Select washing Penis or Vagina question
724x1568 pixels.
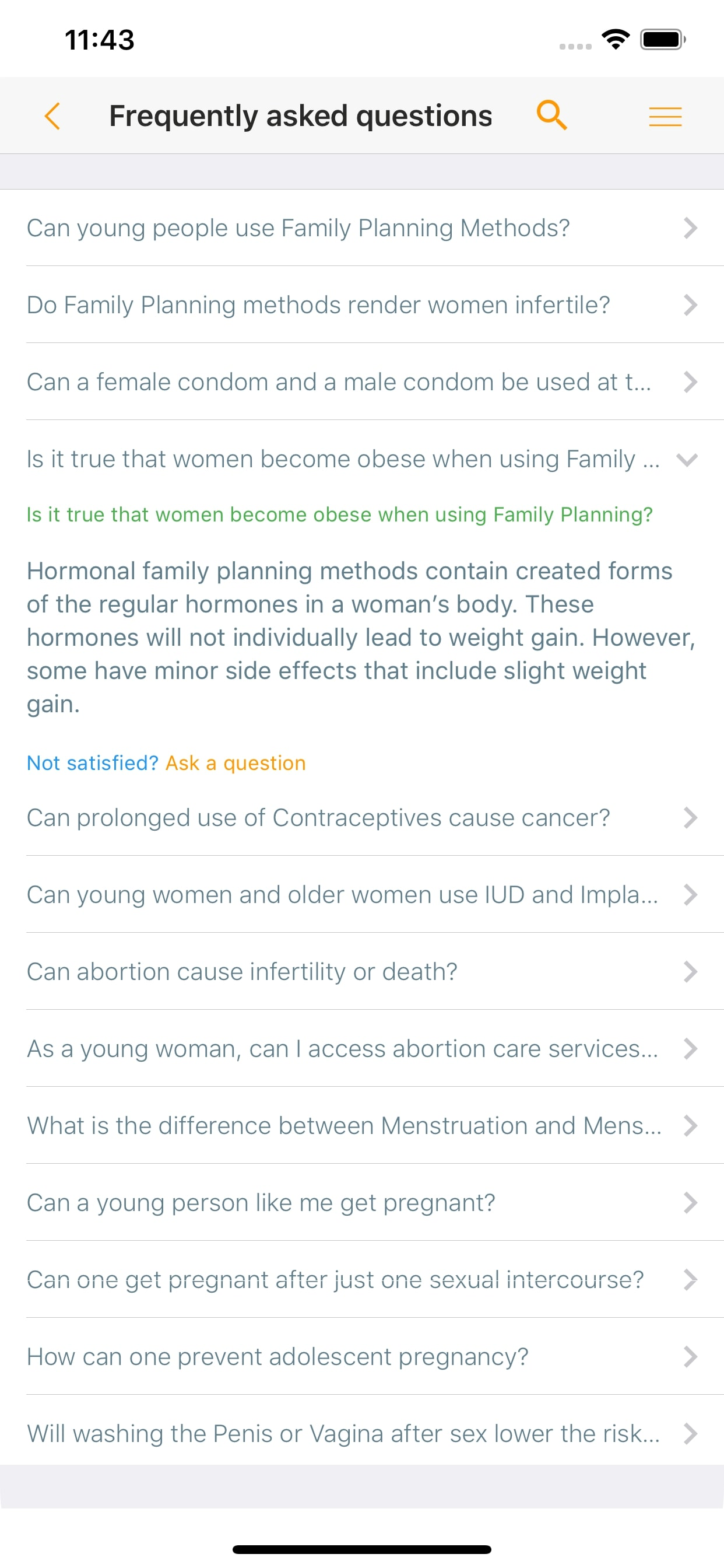pyautogui.click(x=362, y=1433)
